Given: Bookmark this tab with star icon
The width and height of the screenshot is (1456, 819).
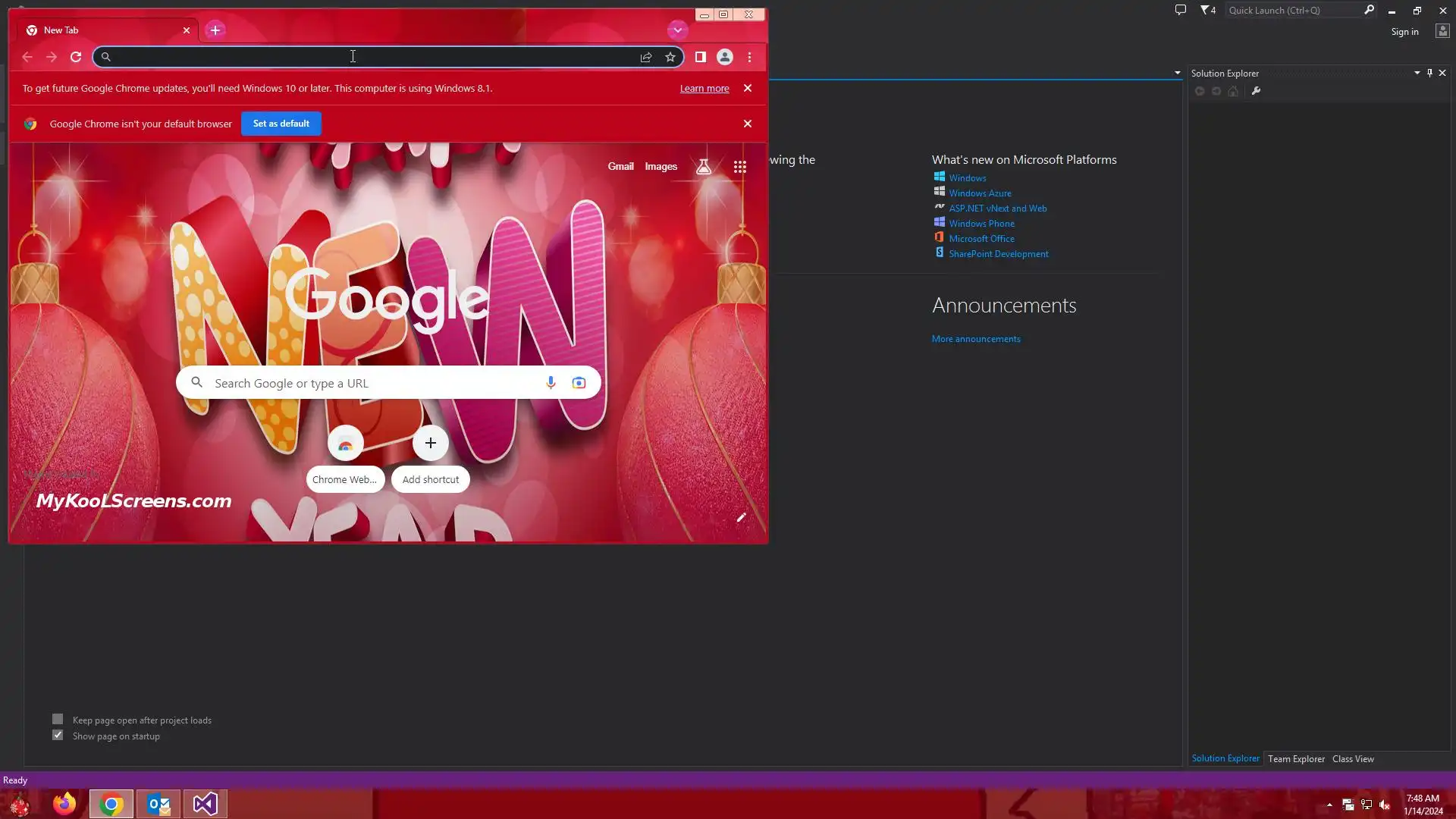Looking at the screenshot, I should click(x=670, y=57).
